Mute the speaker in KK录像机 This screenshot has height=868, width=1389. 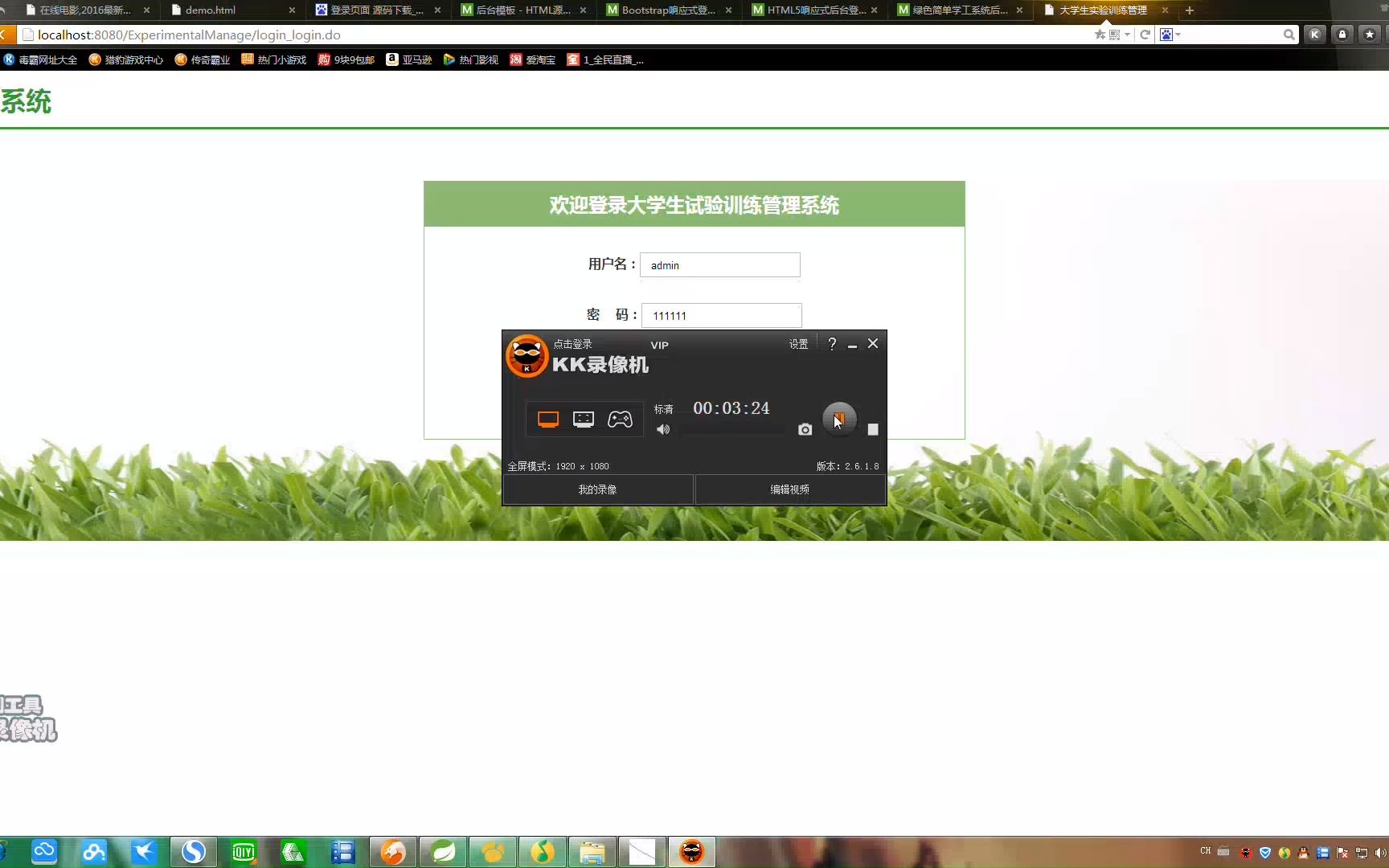tap(663, 429)
